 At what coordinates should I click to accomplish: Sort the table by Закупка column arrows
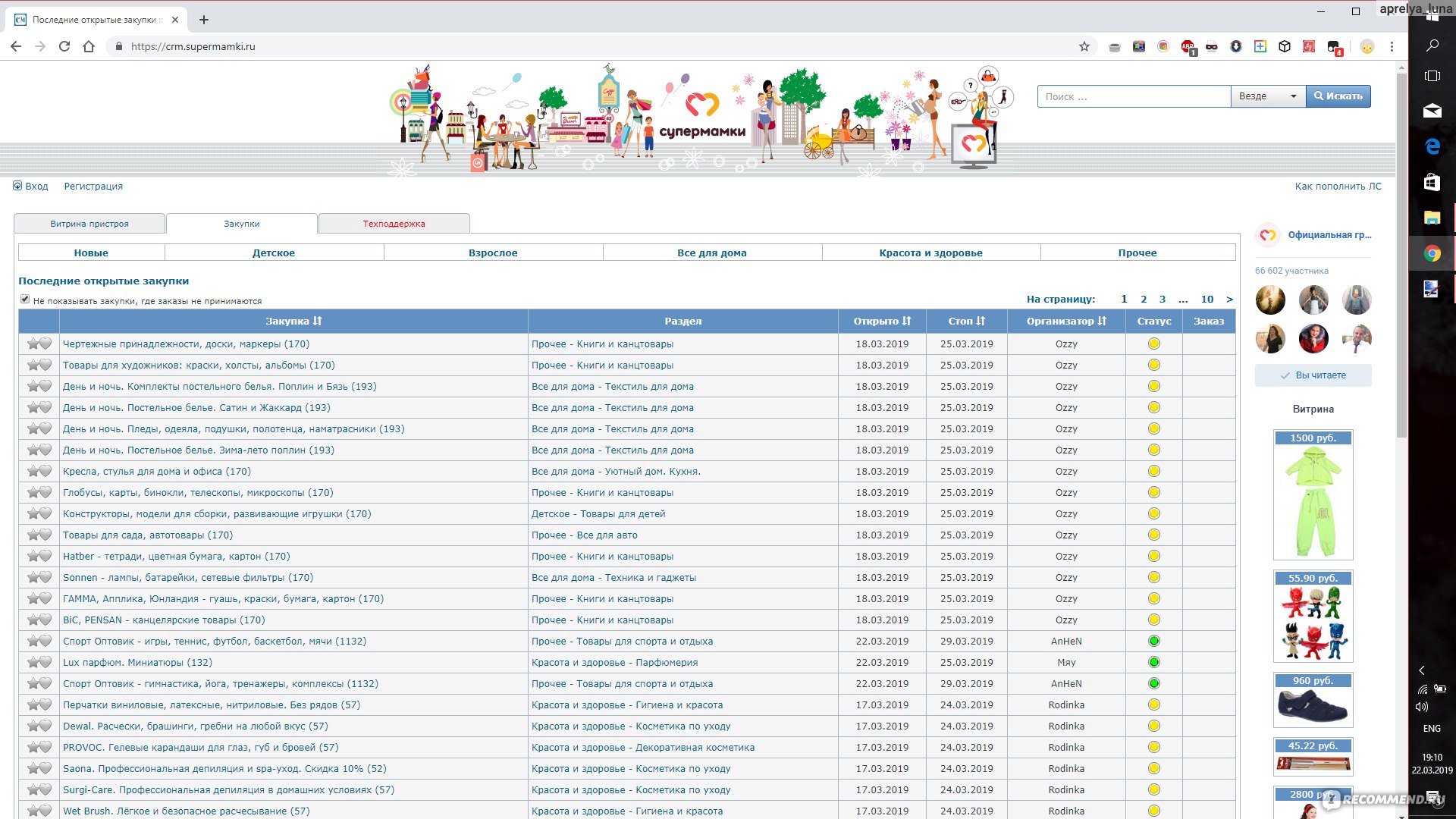pyautogui.click(x=318, y=321)
